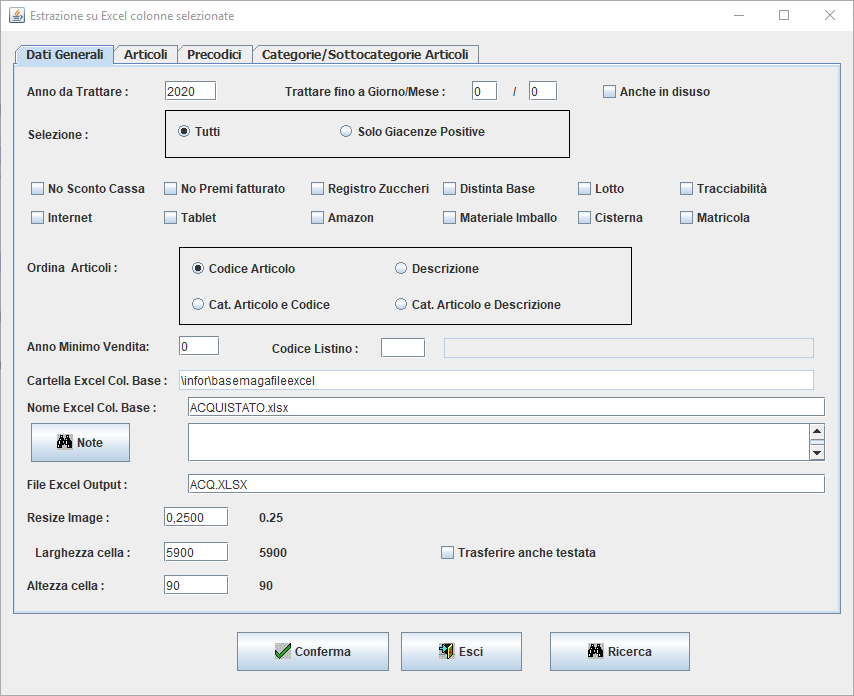Click the Anno da Trattare field
The width and height of the screenshot is (854, 696).
coord(191,91)
